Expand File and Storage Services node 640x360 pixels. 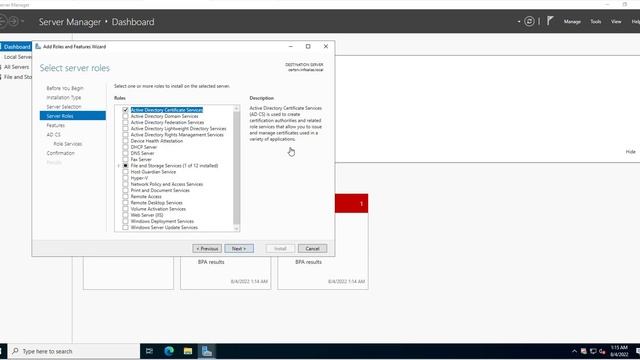(x=119, y=166)
